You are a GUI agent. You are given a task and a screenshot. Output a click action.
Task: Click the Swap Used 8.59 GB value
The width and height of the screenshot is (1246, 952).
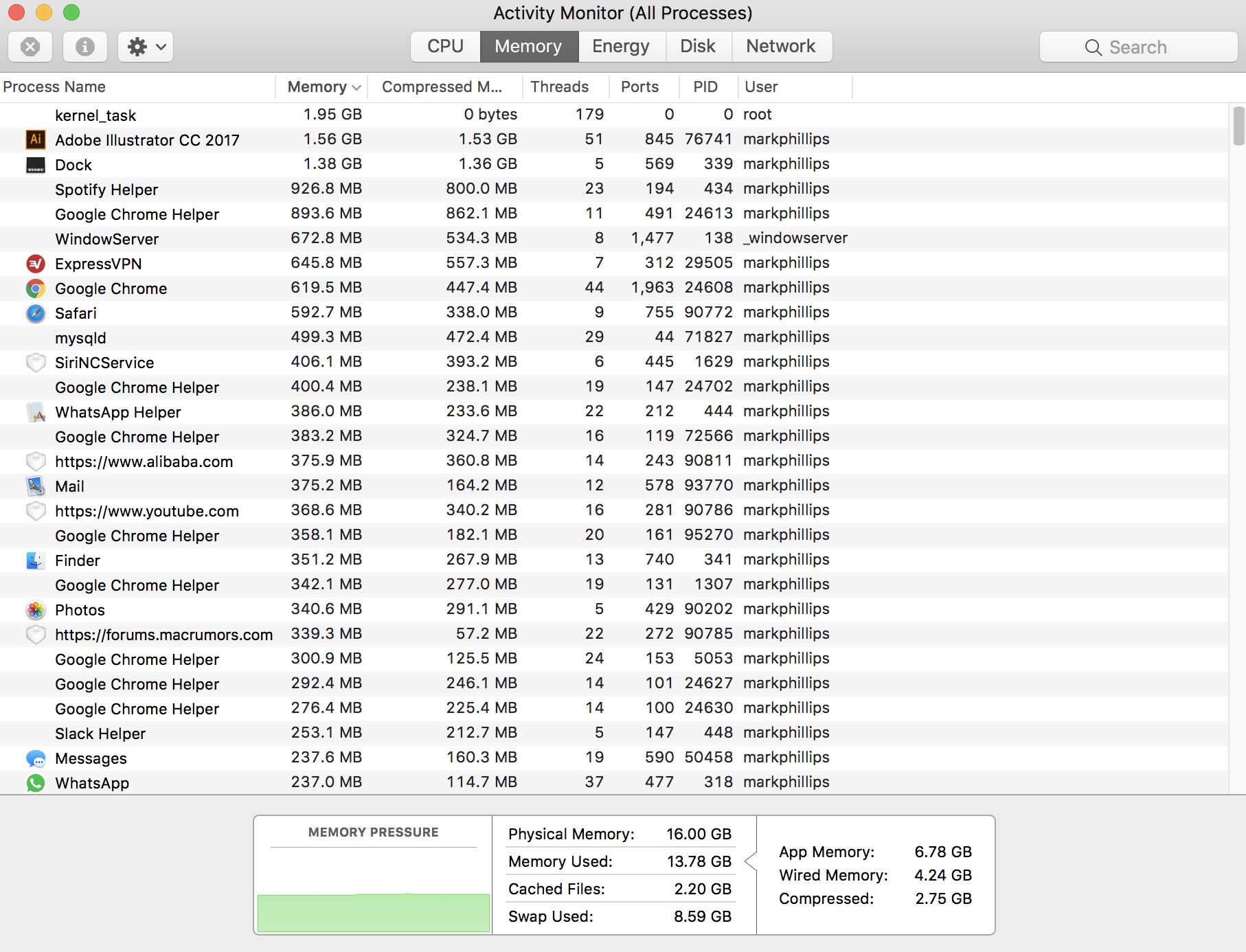point(703,916)
